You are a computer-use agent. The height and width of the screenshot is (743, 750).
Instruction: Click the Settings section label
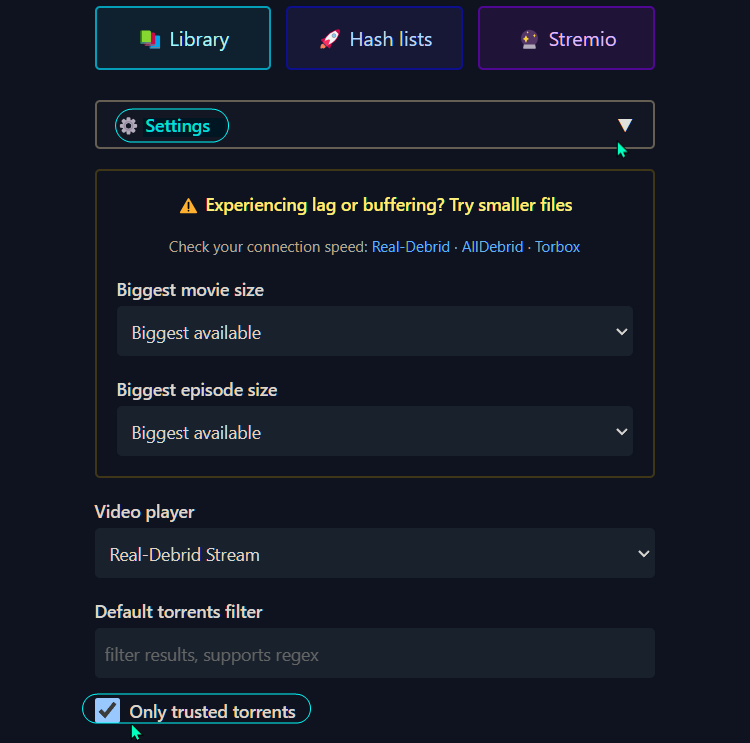(177, 126)
